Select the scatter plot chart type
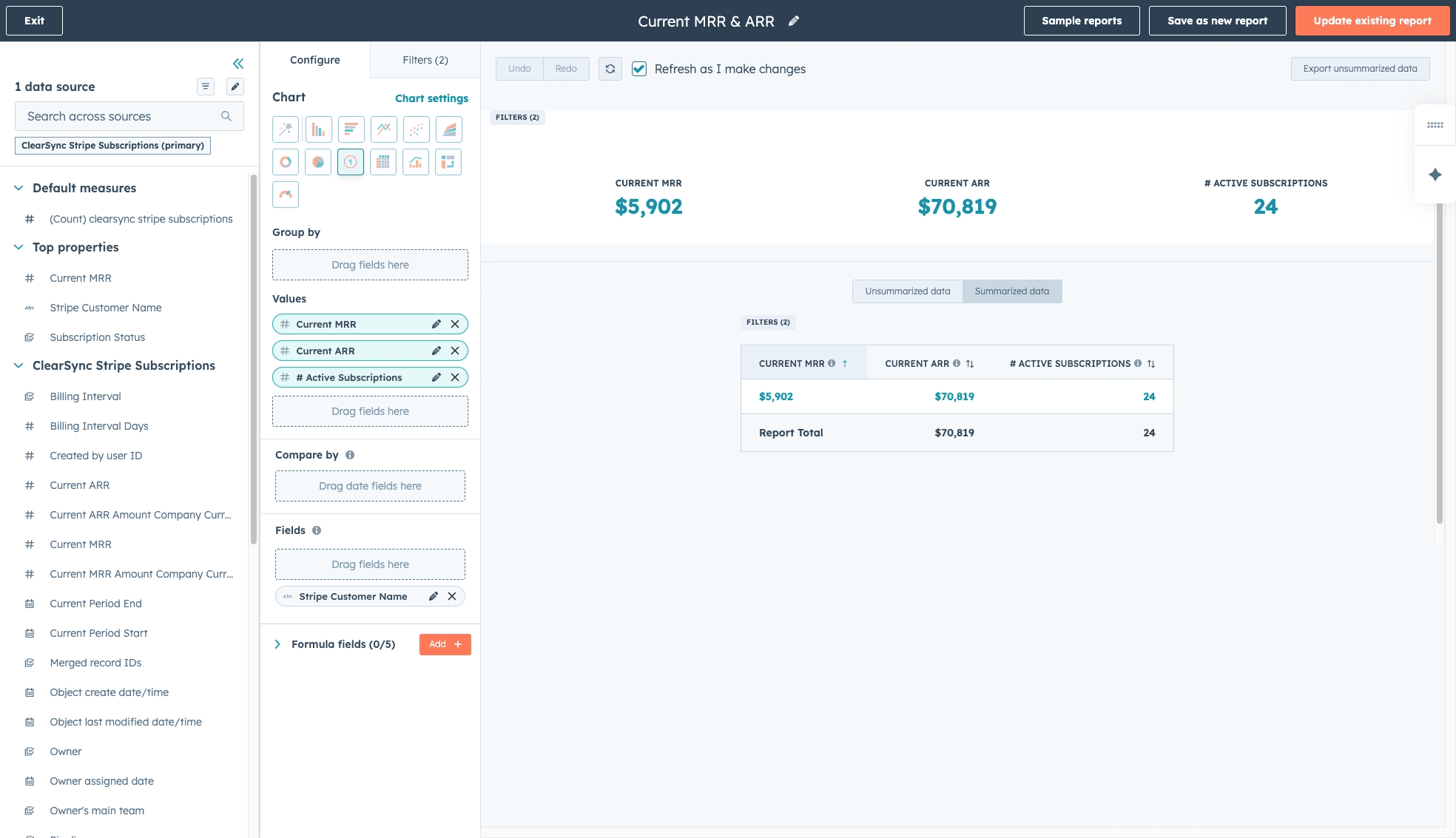This screenshot has height=838, width=1456. point(416,129)
